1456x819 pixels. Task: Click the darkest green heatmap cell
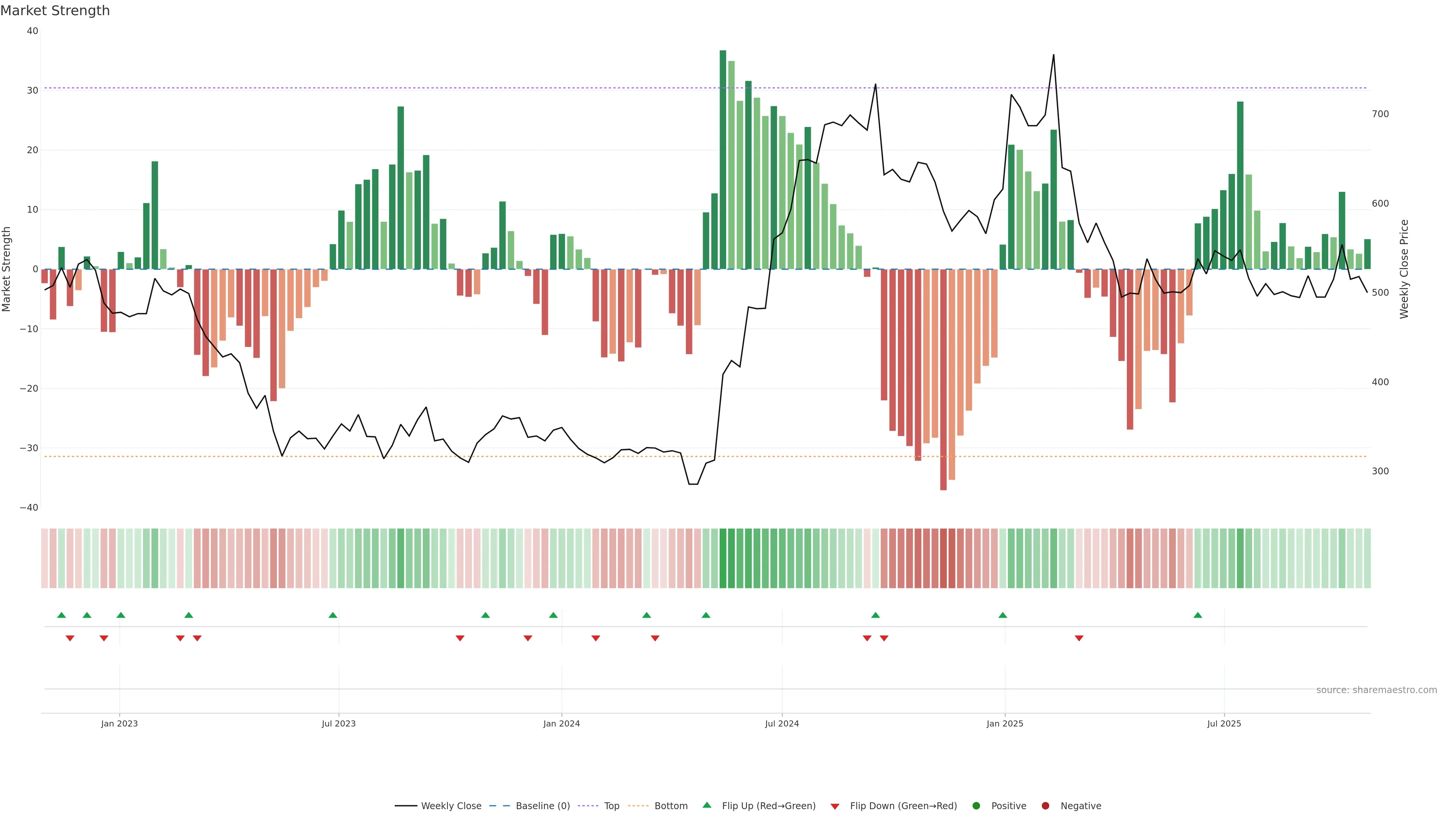coord(723,559)
